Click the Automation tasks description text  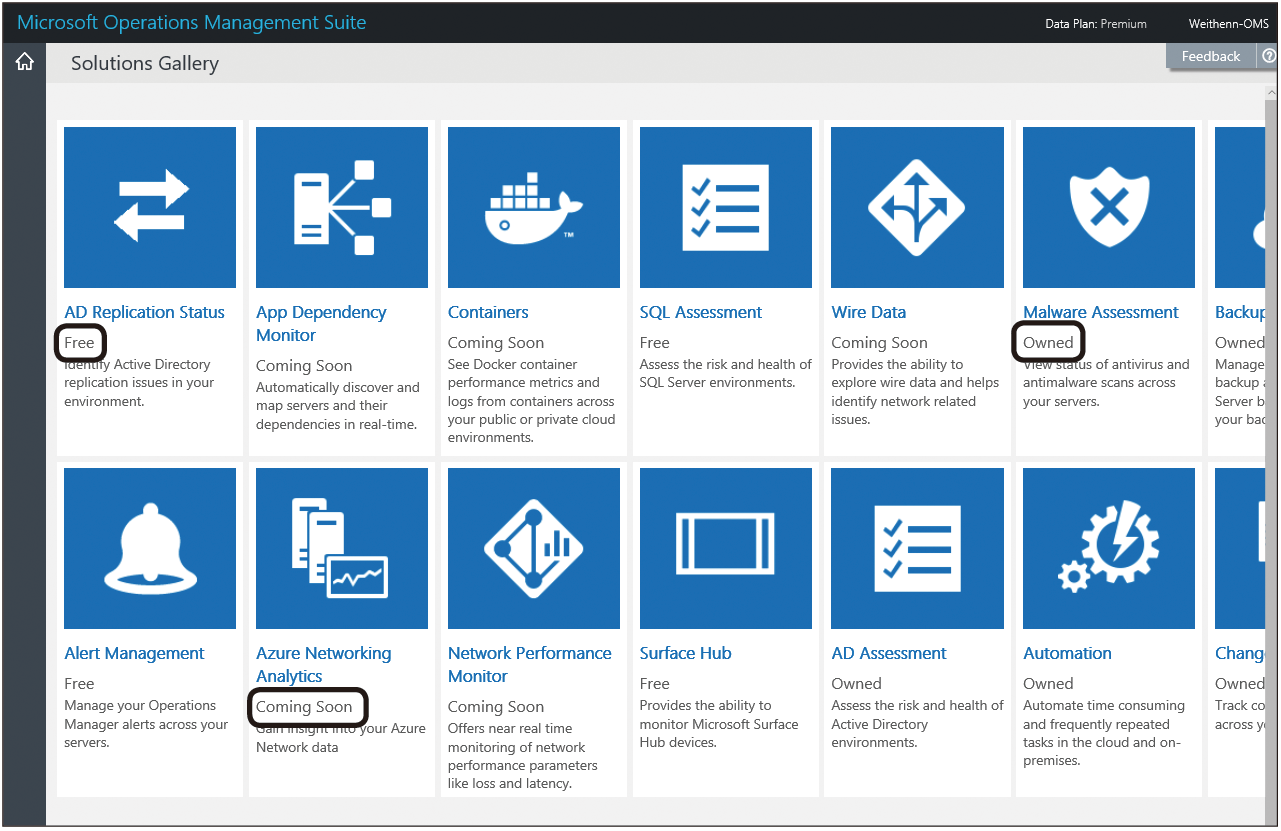tap(1103, 733)
